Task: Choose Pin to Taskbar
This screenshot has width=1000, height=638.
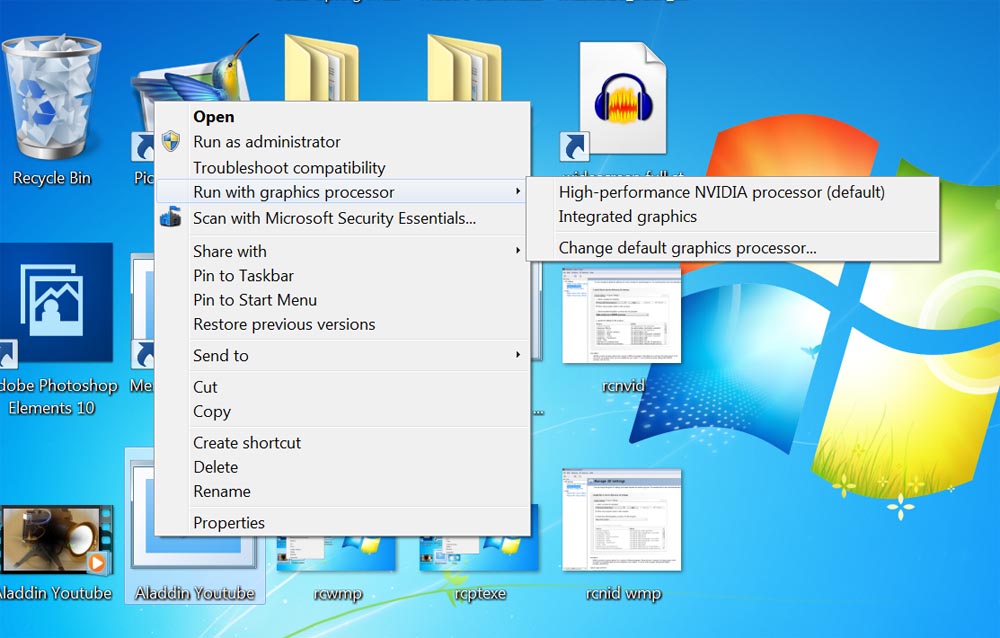Action: (x=342, y=276)
